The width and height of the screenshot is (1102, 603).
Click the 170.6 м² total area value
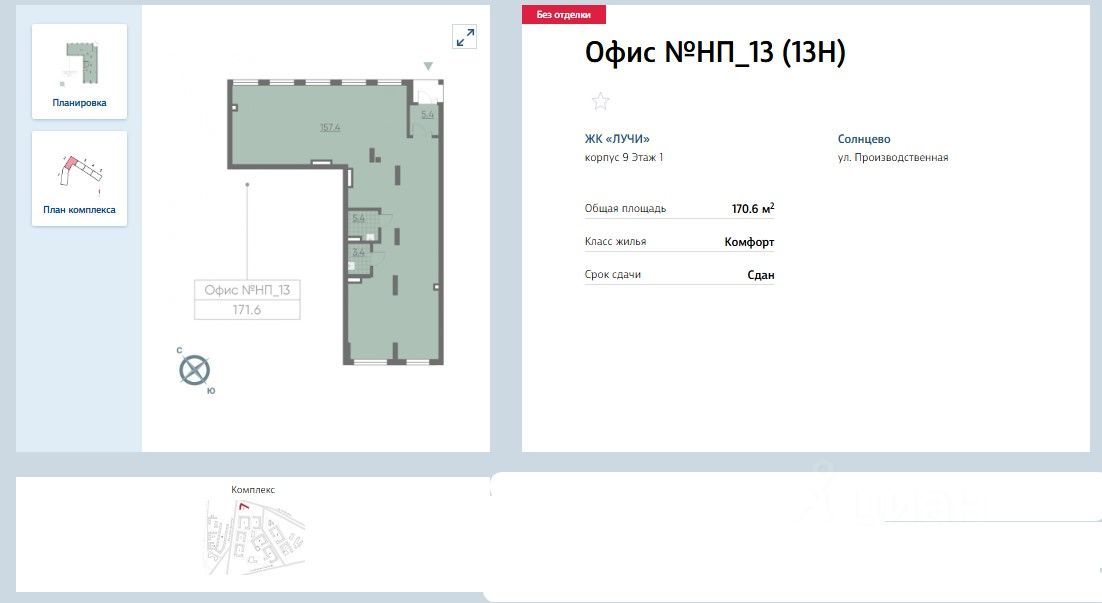(x=753, y=209)
